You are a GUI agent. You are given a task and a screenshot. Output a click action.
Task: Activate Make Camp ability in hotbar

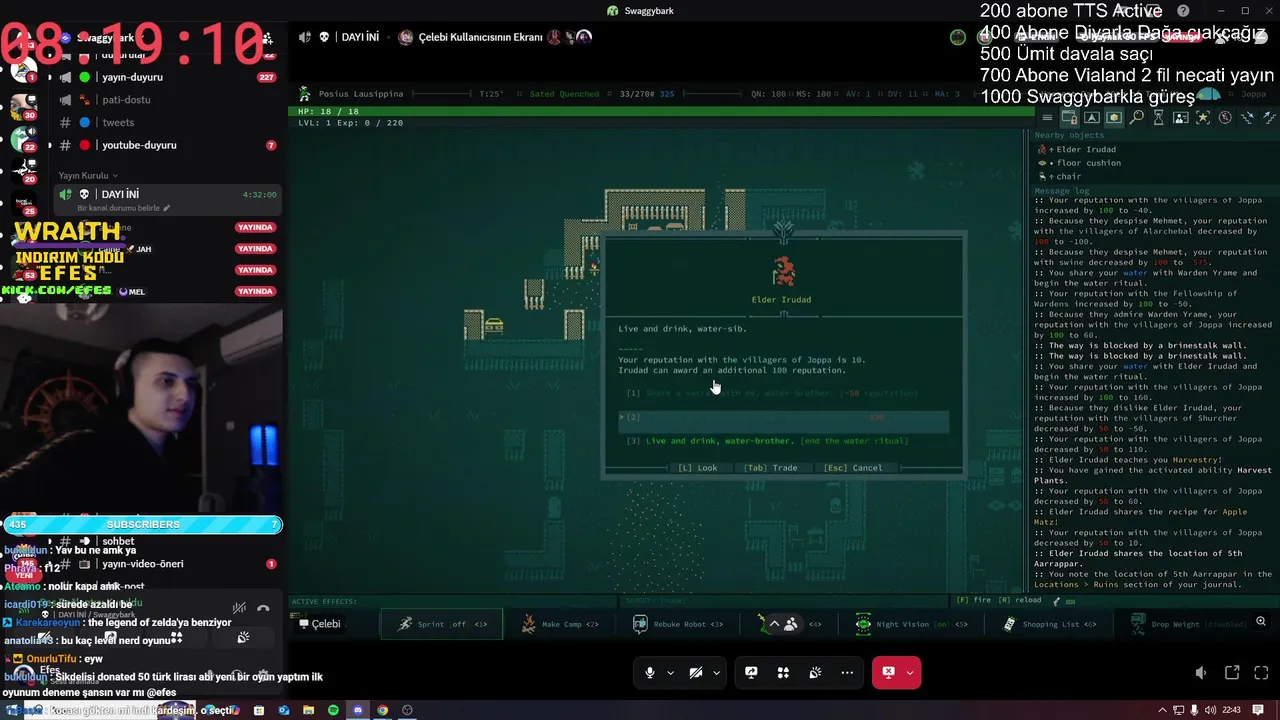(559, 624)
